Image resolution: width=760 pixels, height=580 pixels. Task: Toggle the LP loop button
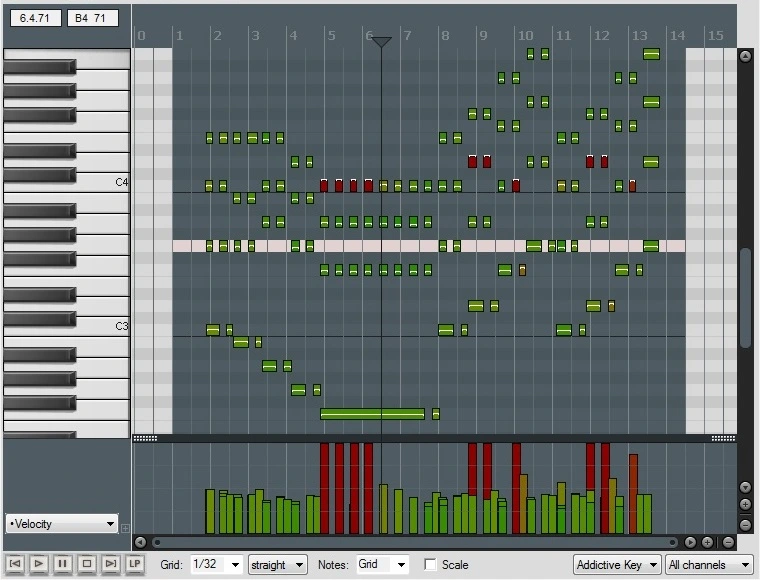coord(135,564)
